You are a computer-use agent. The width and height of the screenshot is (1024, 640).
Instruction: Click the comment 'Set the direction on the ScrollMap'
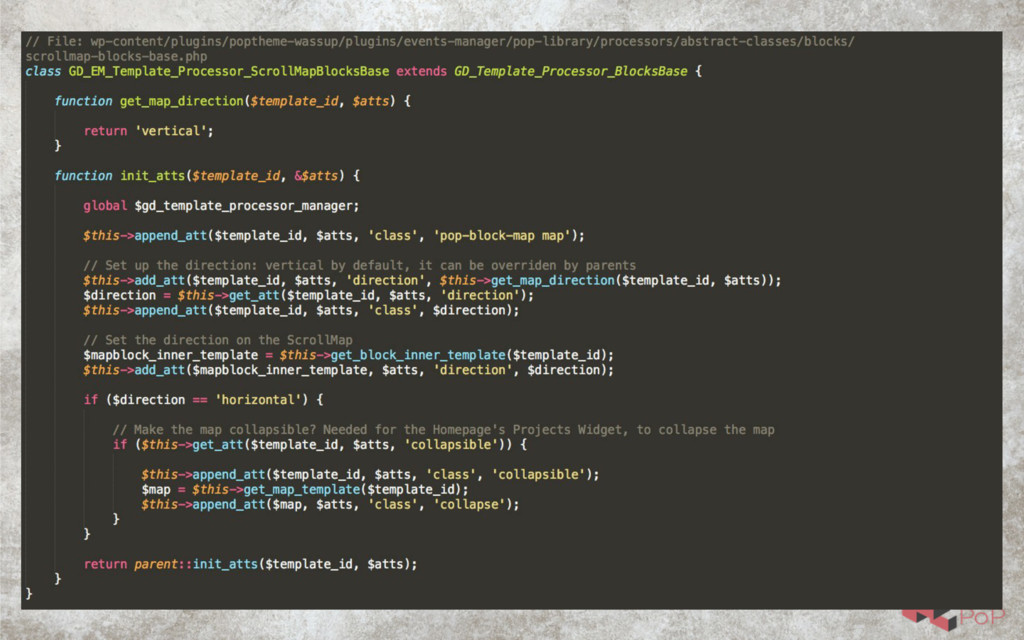click(217, 340)
